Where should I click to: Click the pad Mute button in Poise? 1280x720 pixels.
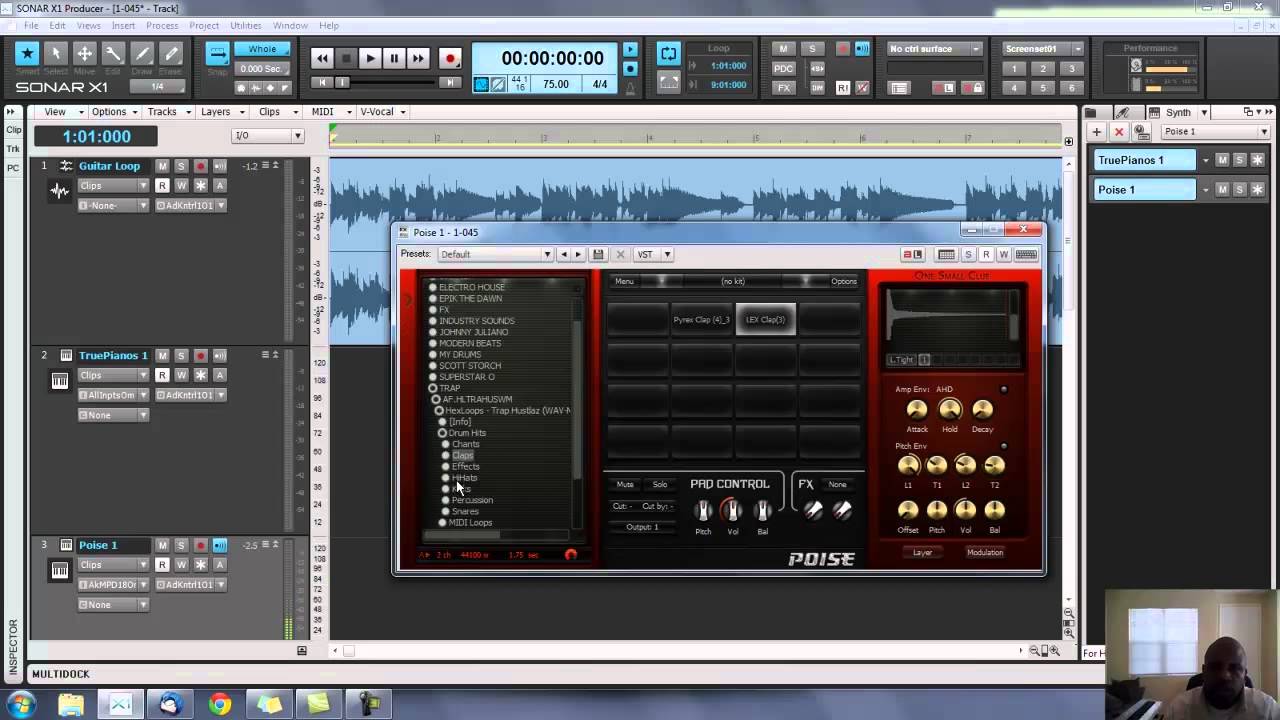point(625,484)
